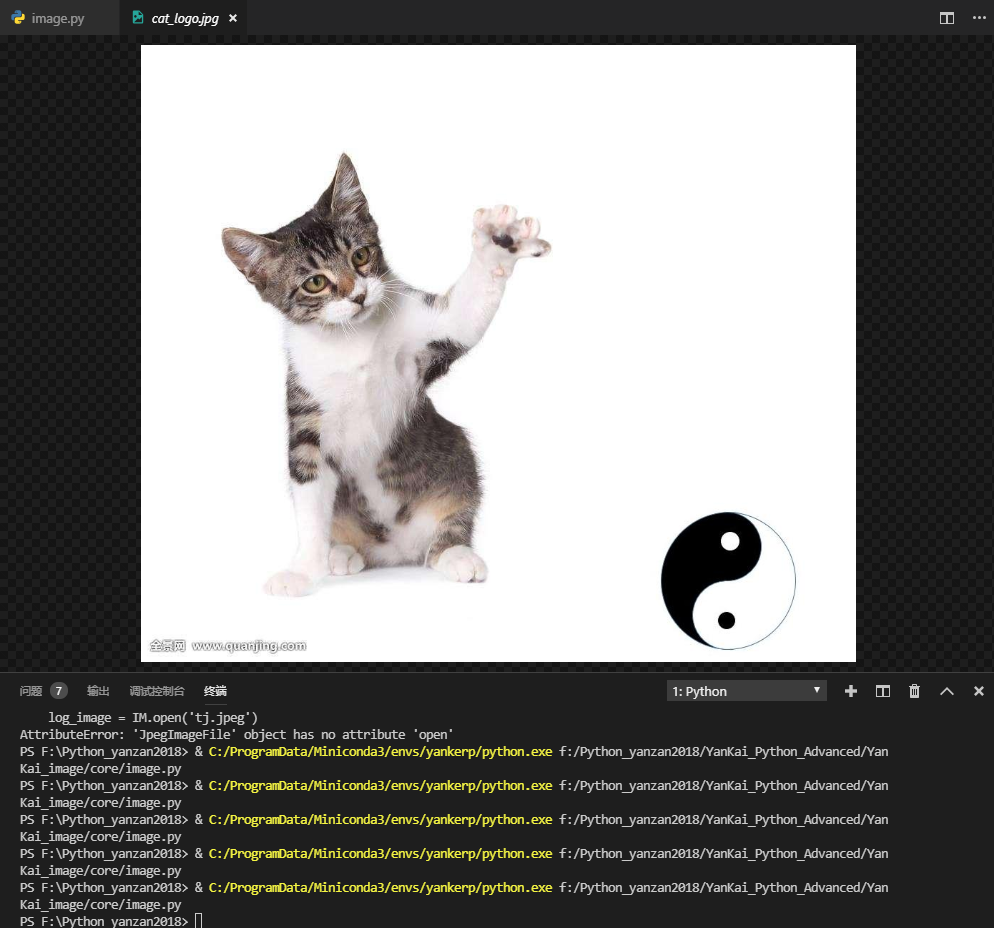The height and width of the screenshot is (928, 994).
Task: Click the Python file icon on image.py tab
Action: [x=18, y=18]
